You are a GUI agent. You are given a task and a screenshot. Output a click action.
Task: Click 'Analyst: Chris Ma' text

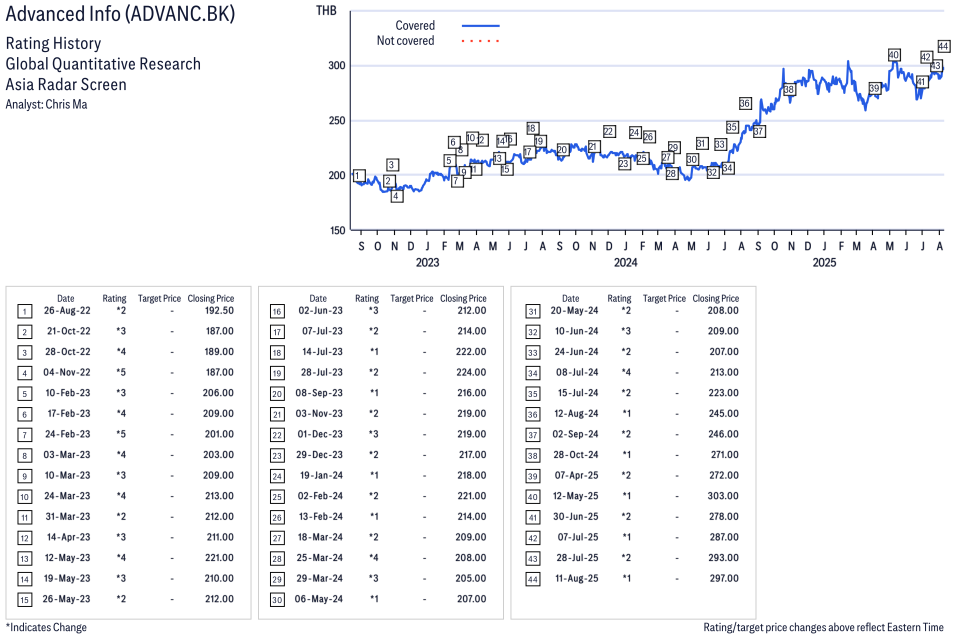pyautogui.click(x=46, y=104)
